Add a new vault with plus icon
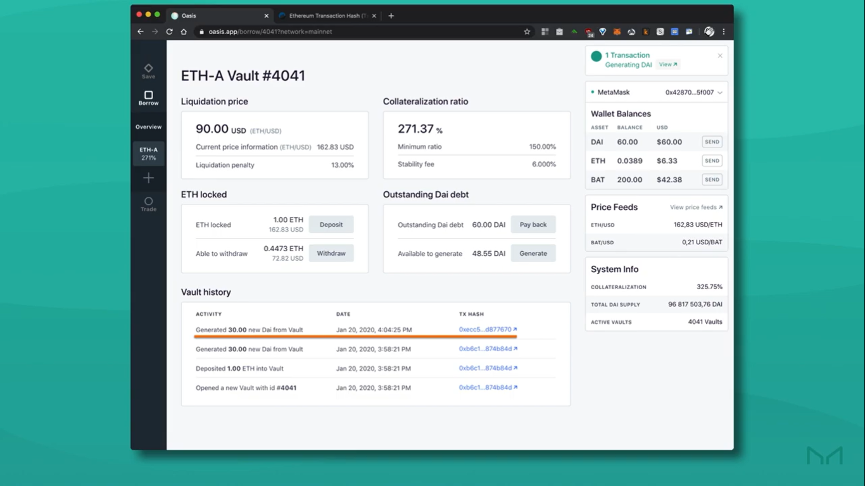866x487 pixels. coord(149,178)
